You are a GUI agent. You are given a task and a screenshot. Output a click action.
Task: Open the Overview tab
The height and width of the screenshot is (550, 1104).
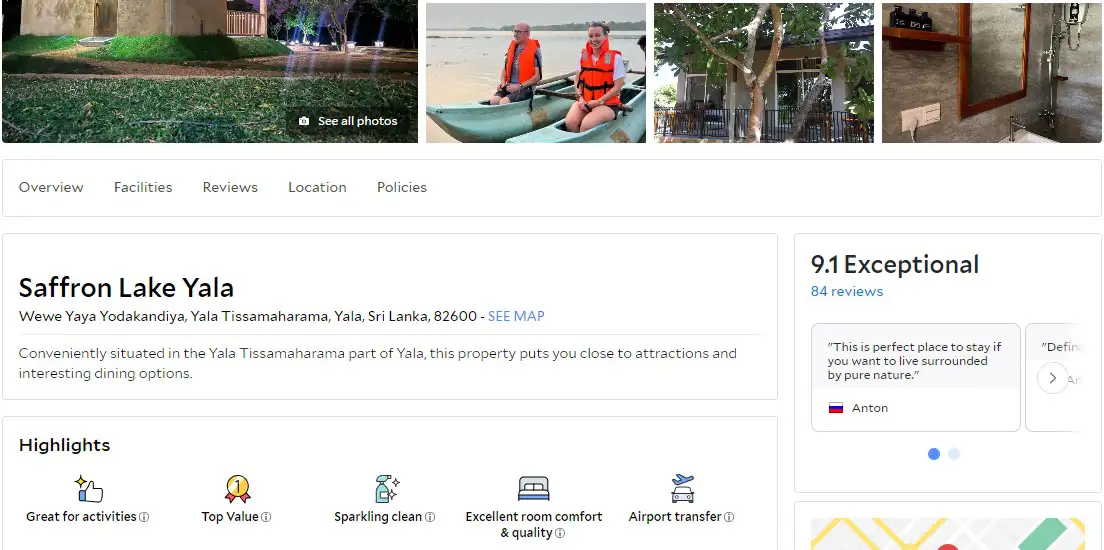51,187
